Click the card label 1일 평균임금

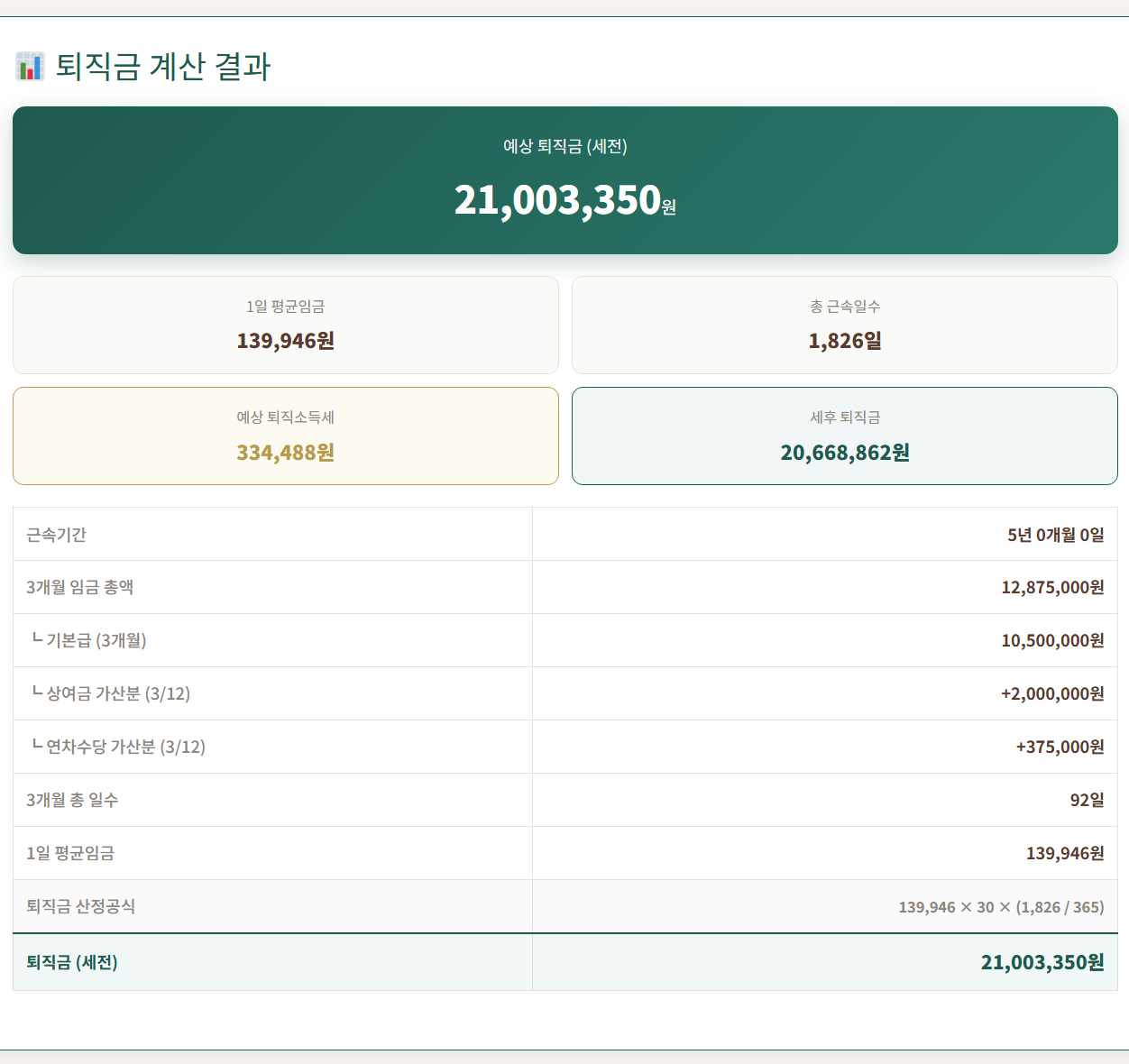(286, 307)
